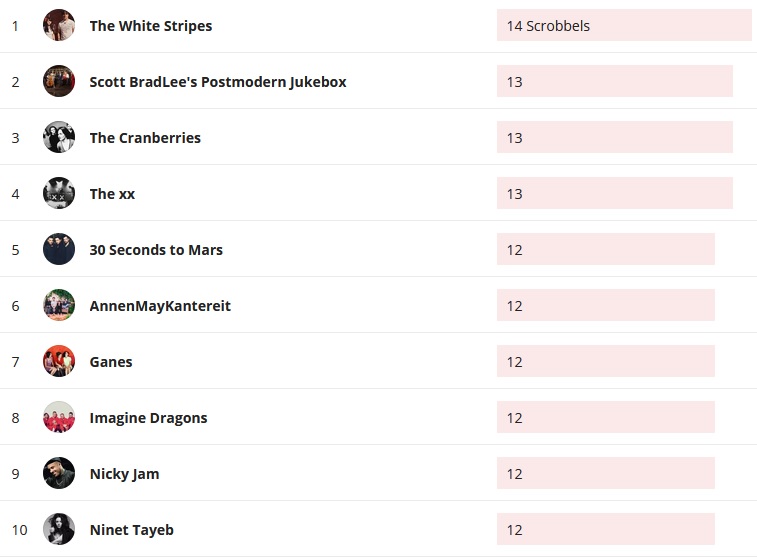This screenshot has height=557, width=757.
Task: Click AnnenMayKantereit artist avatar
Action: (59, 306)
